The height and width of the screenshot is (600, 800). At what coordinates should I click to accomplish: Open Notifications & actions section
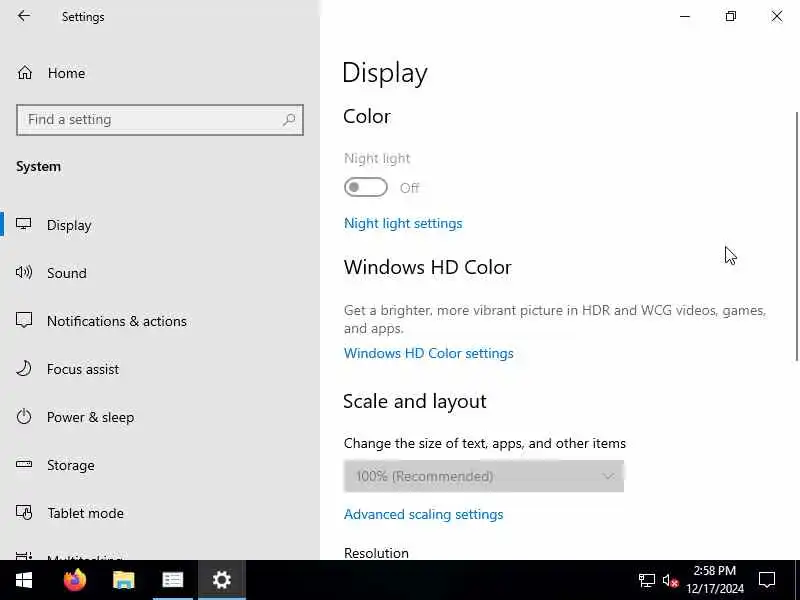(x=117, y=321)
